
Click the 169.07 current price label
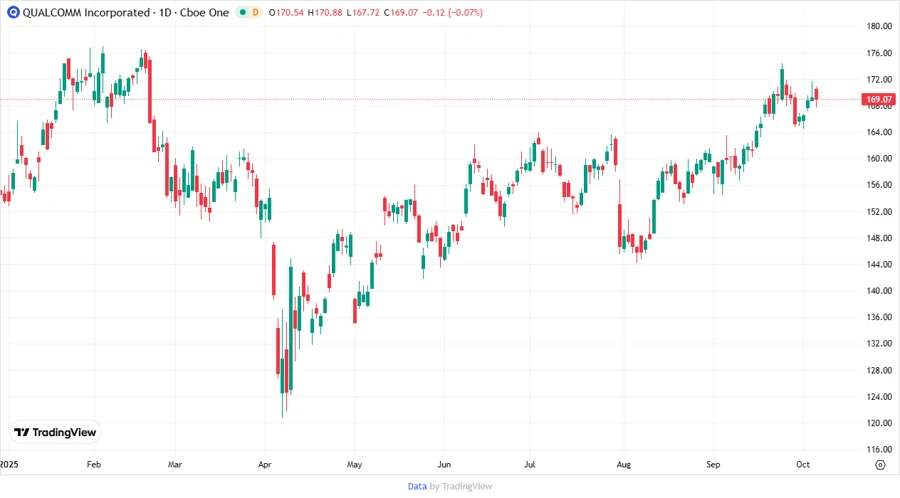click(879, 99)
